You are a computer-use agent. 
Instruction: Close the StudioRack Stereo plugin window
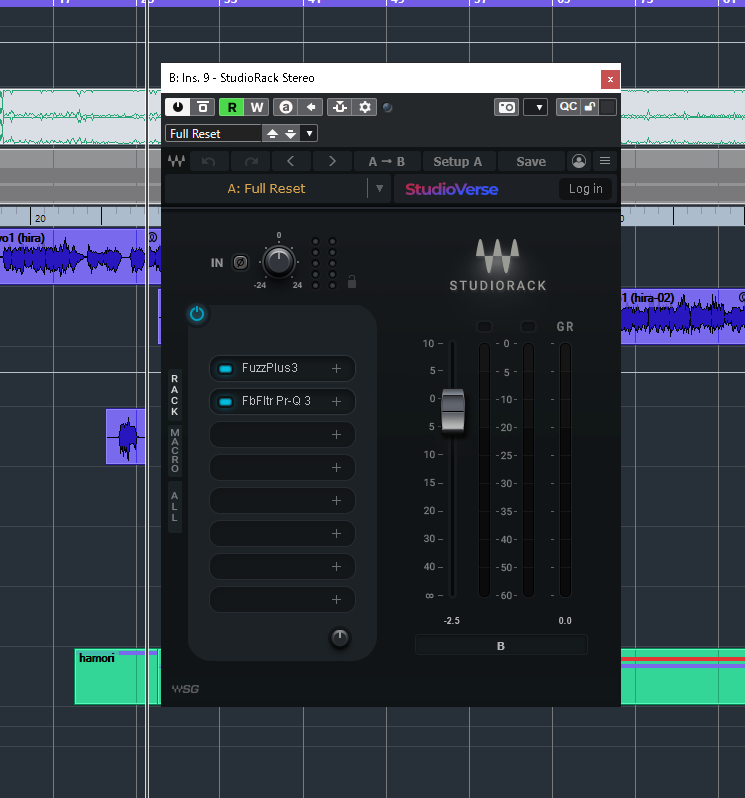coord(610,79)
